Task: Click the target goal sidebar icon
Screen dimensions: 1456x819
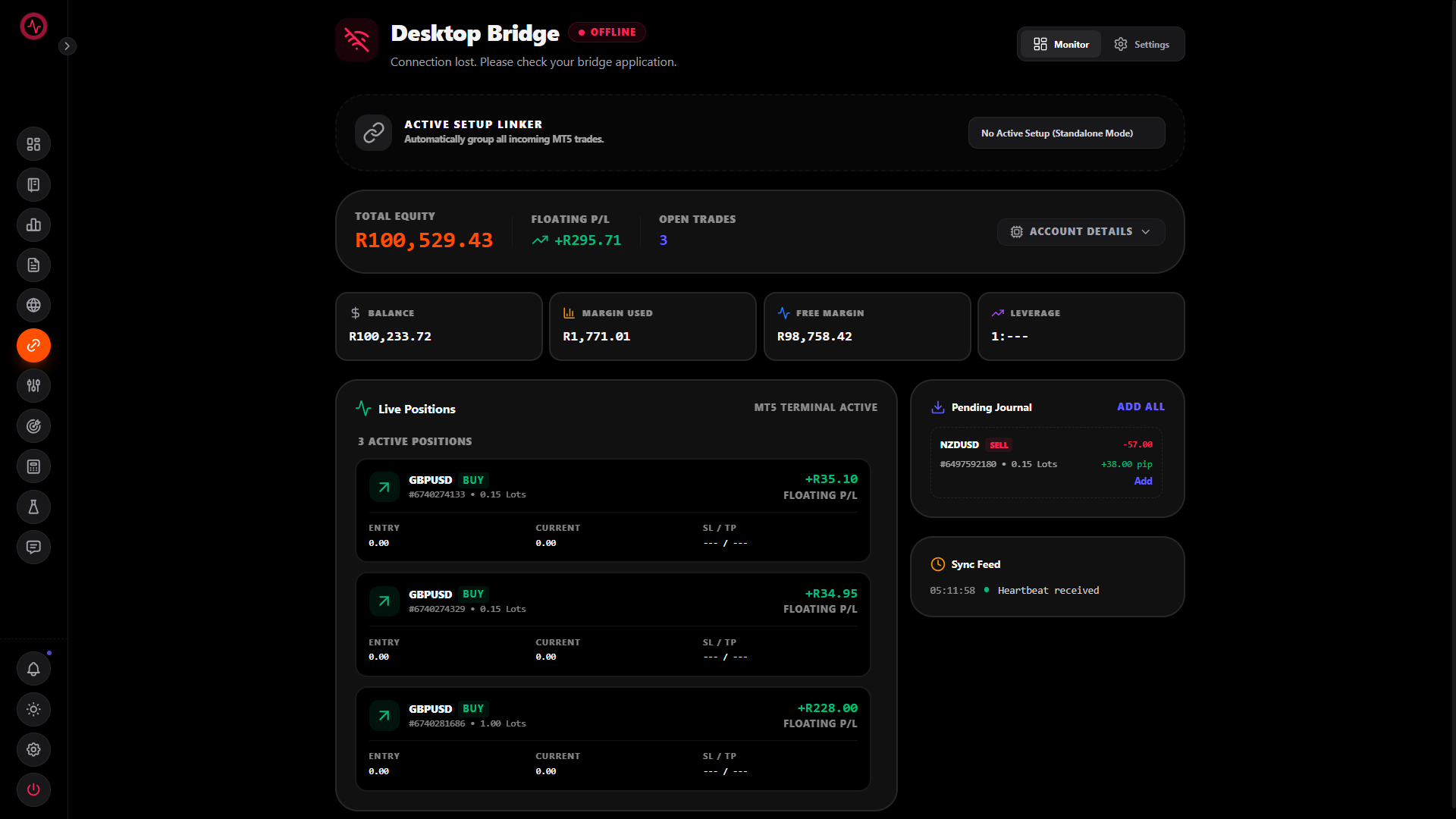Action: 33,426
